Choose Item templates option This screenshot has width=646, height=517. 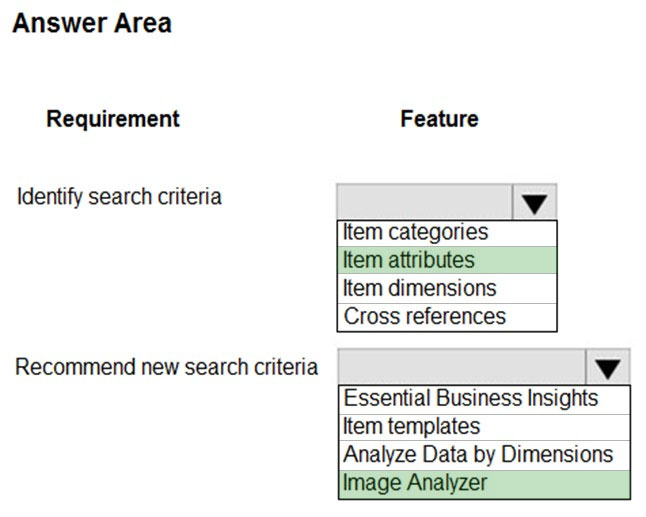(484, 427)
